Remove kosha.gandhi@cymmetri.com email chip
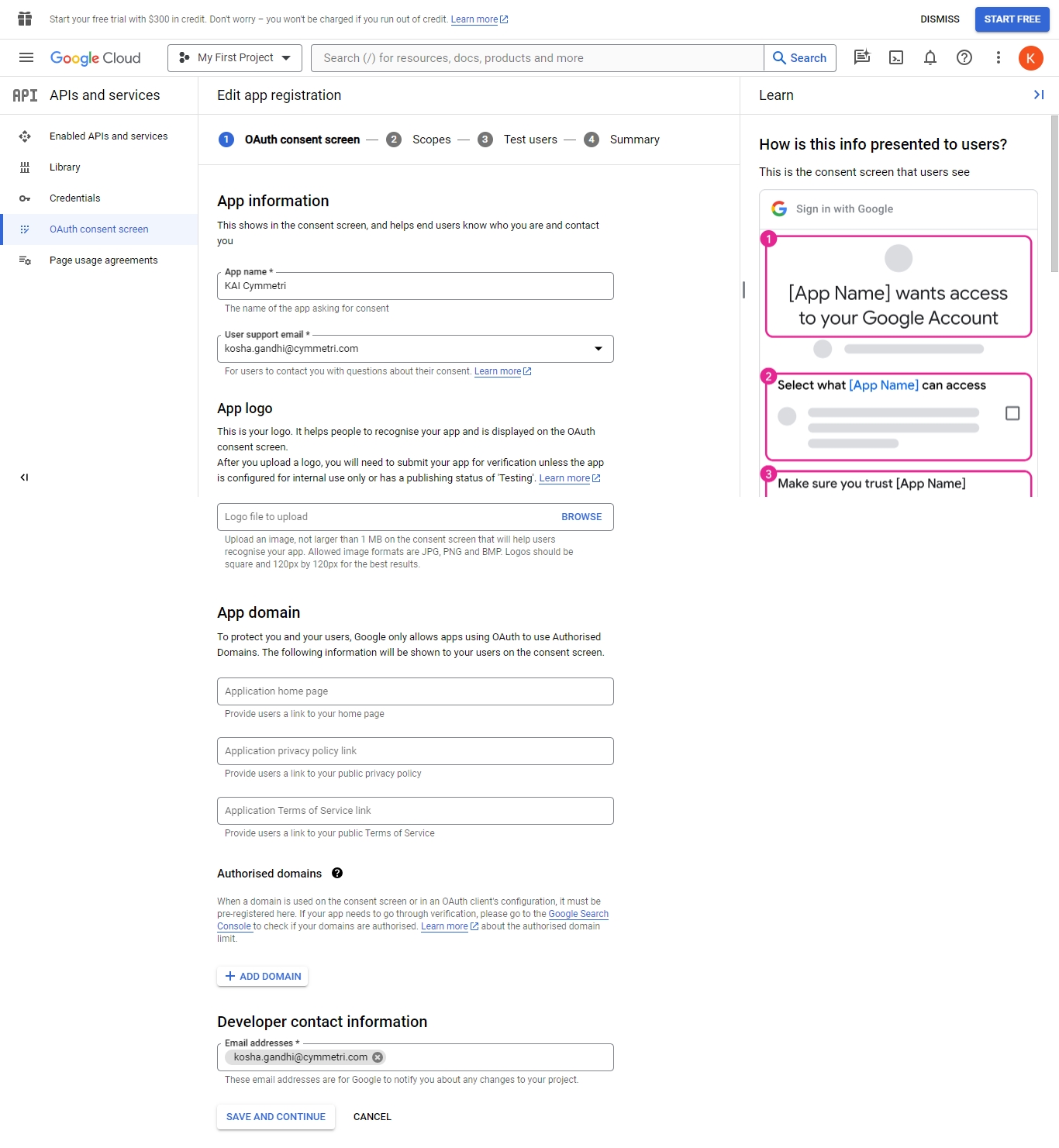Image resolution: width=1059 pixels, height=1148 pixels. 378,1057
